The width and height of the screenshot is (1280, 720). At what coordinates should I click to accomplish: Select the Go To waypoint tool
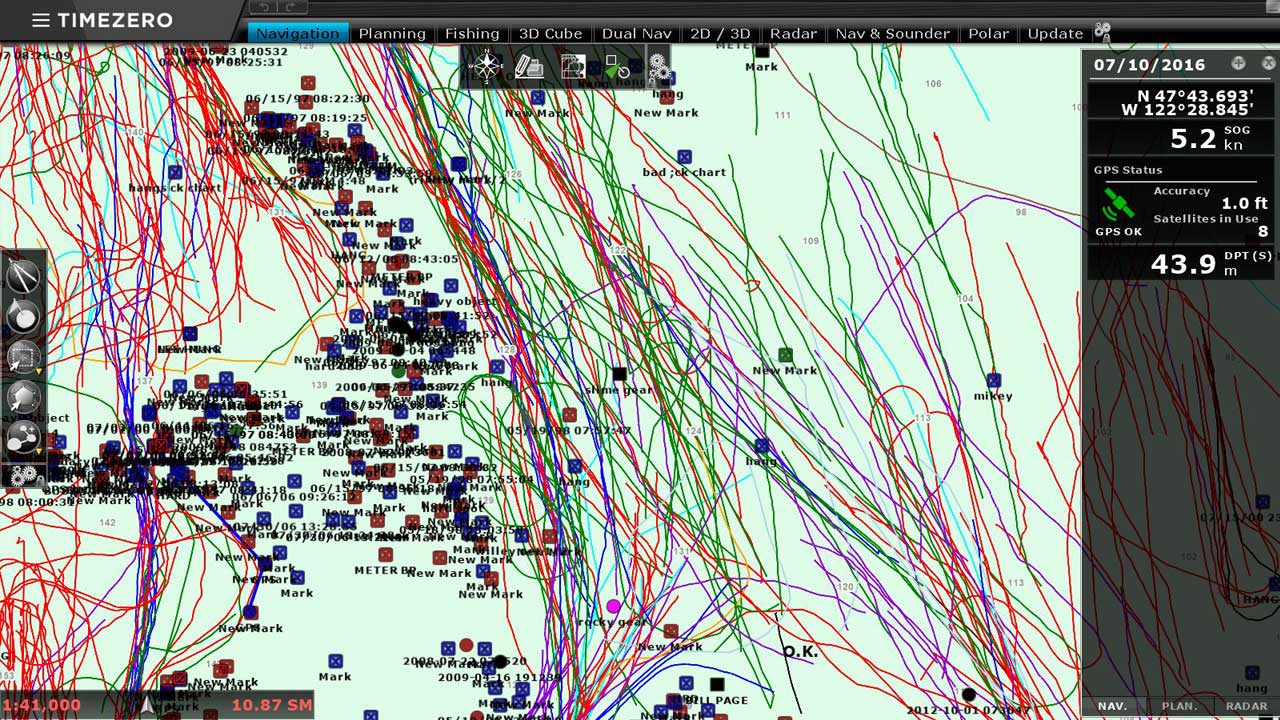(23, 317)
